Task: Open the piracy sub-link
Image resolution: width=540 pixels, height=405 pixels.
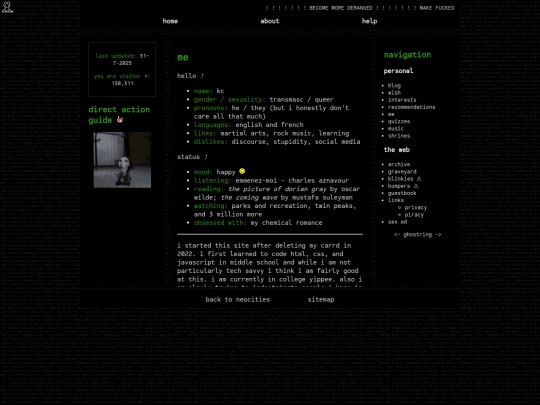Action: 414,215
